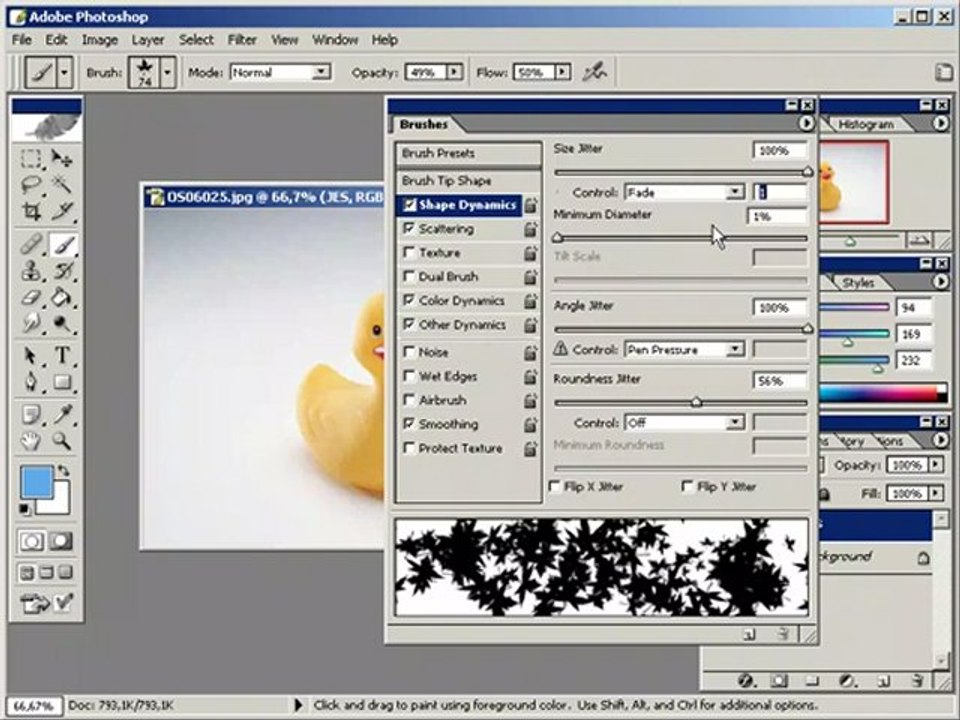Open the tool preset picker arrow
The width and height of the screenshot is (960, 720).
[64, 72]
